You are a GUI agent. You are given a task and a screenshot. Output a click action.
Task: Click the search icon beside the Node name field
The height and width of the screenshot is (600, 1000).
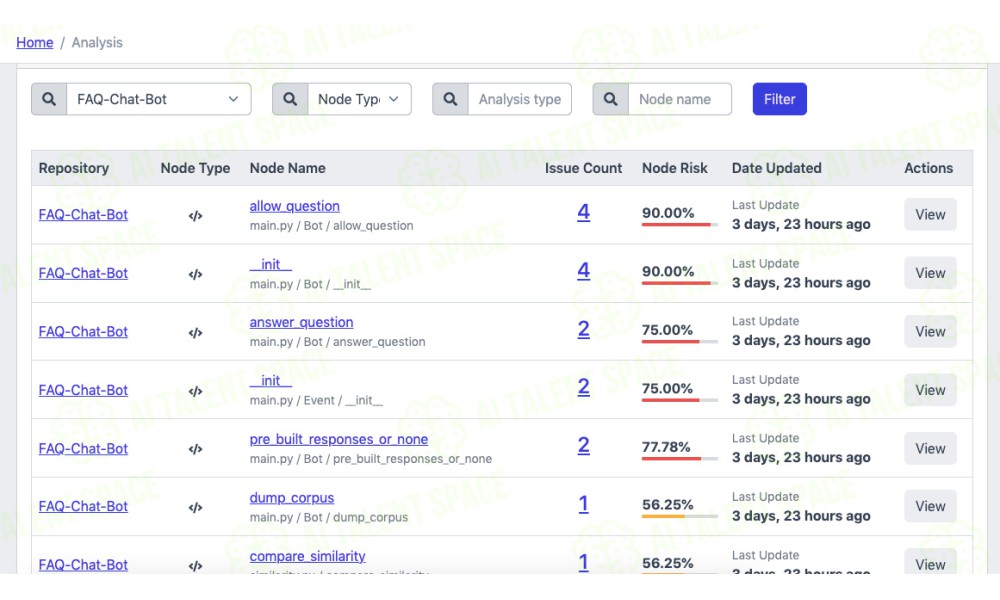(610, 99)
